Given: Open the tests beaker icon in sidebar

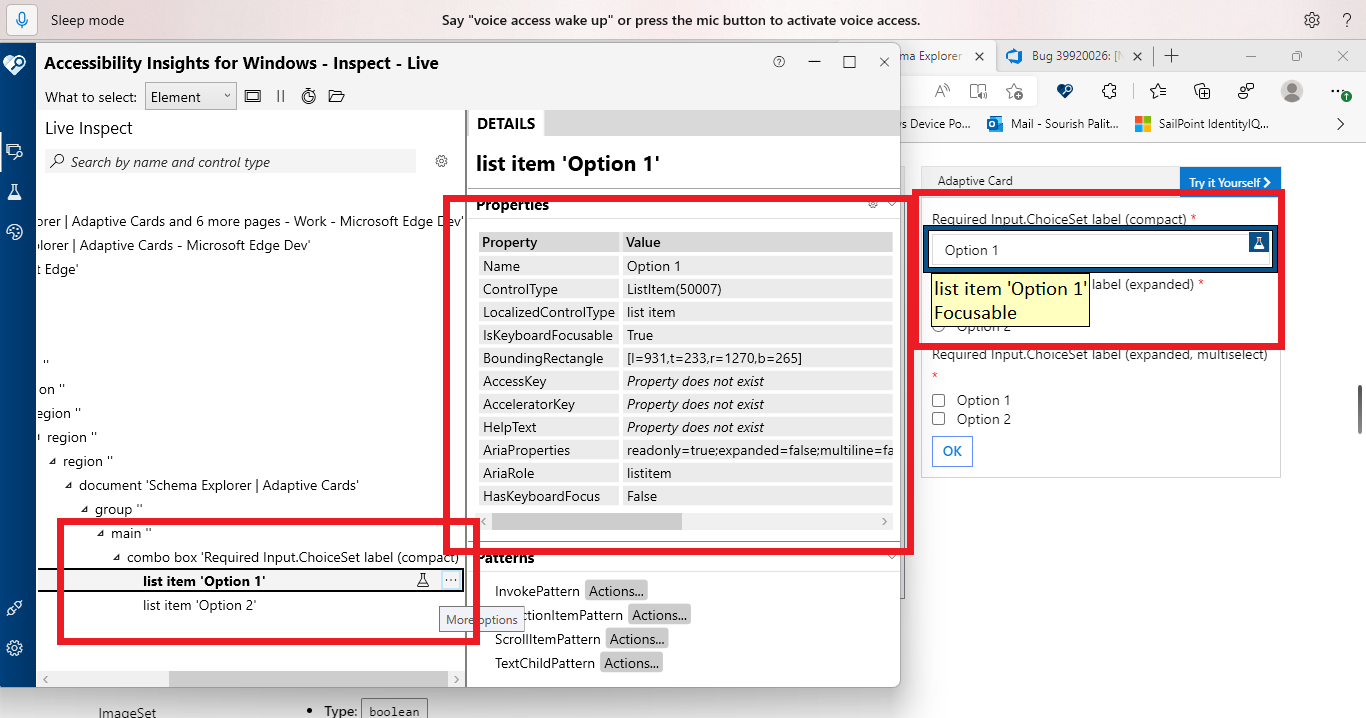Looking at the screenshot, I should tap(18, 191).
